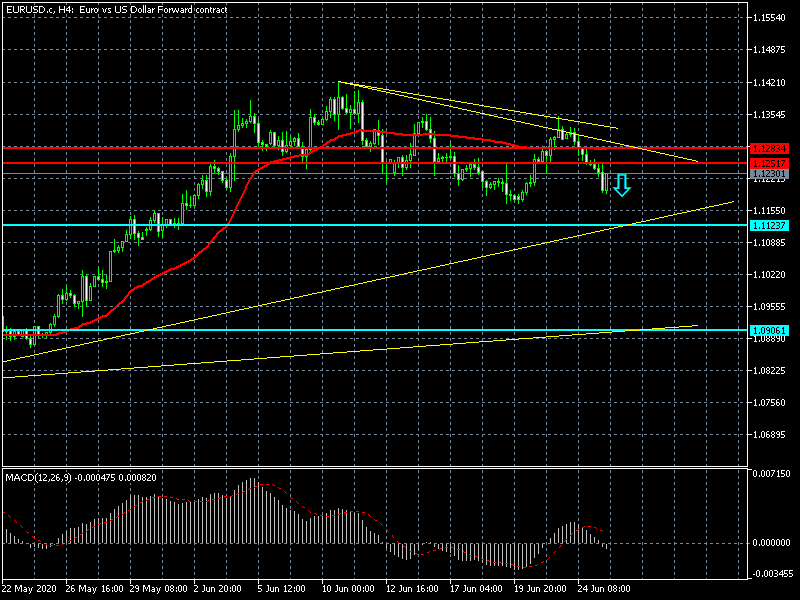Viewport: 800px width, 600px height.
Task: Click the 1.10220 price scale value
Action: (769, 274)
